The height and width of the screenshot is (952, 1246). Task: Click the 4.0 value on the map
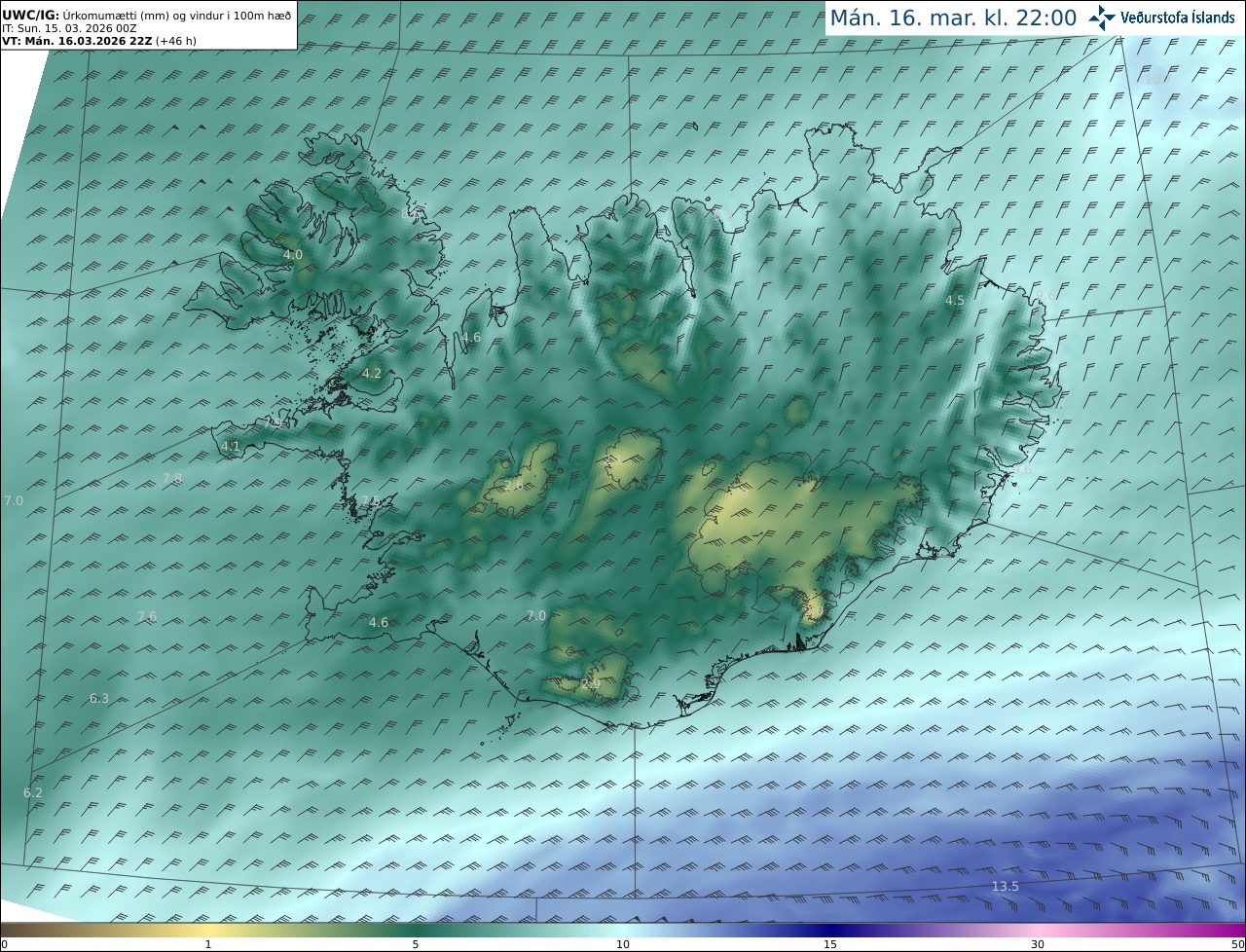coord(293,254)
